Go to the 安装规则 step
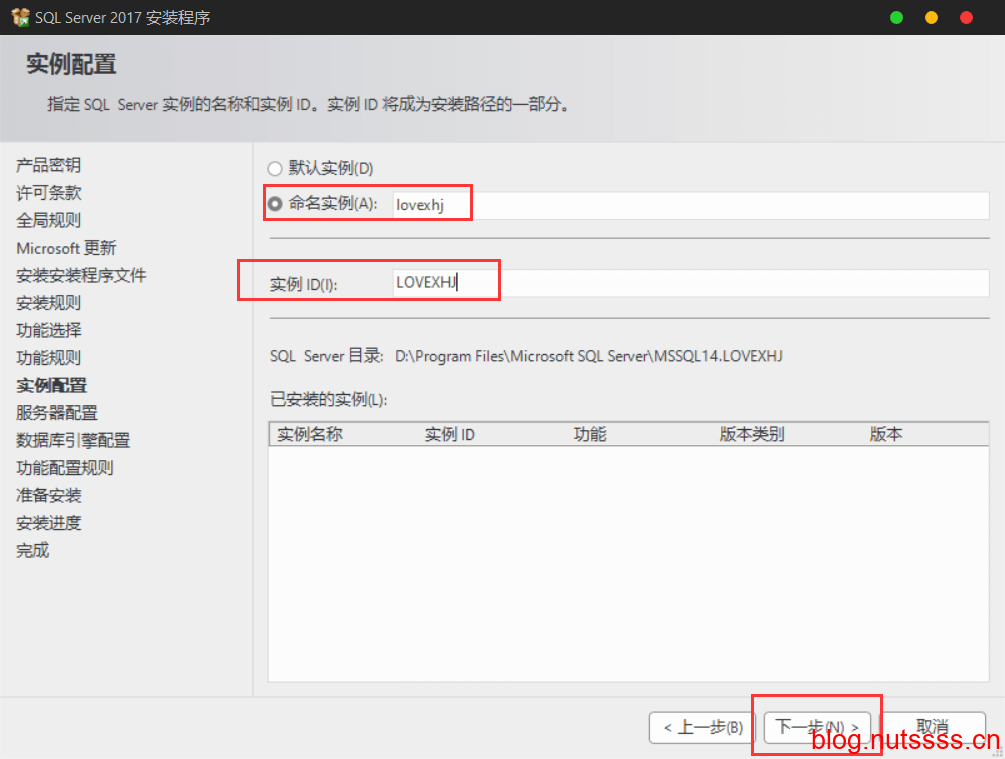 coord(49,303)
